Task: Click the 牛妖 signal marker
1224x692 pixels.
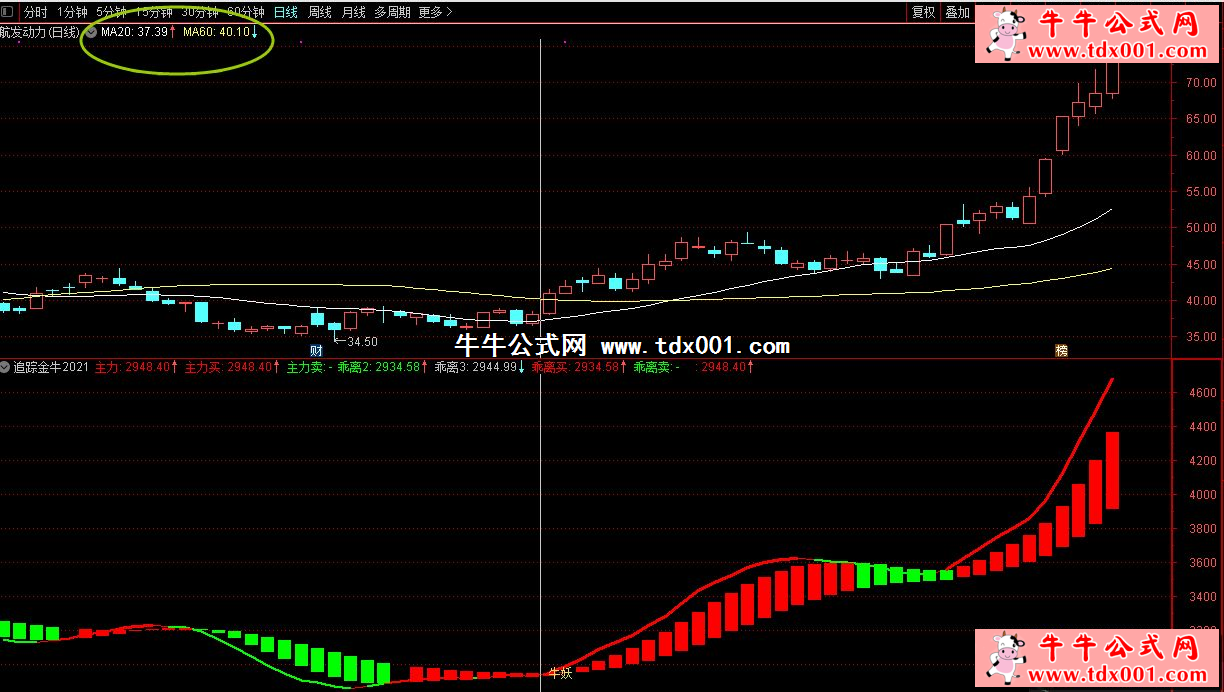Action: pos(560,673)
